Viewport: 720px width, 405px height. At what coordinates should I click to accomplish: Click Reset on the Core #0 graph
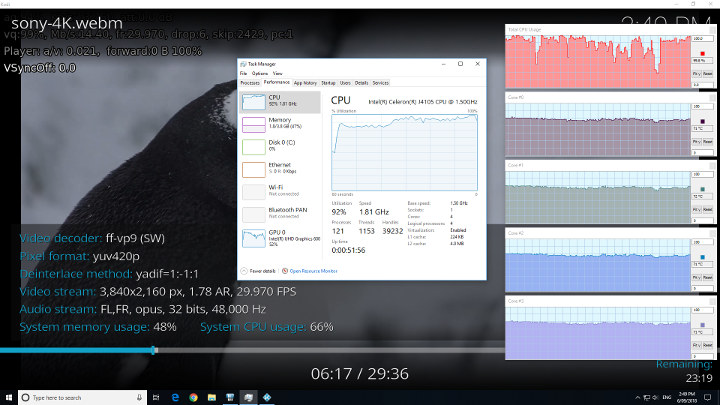point(708,141)
